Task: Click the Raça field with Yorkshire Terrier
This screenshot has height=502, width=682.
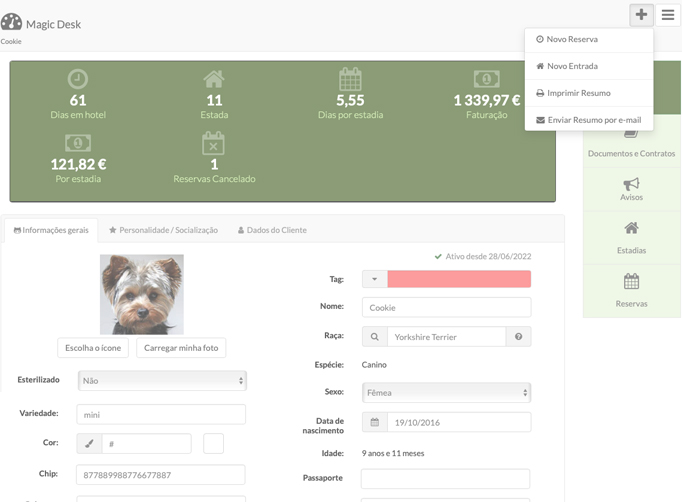Action: [x=446, y=337]
